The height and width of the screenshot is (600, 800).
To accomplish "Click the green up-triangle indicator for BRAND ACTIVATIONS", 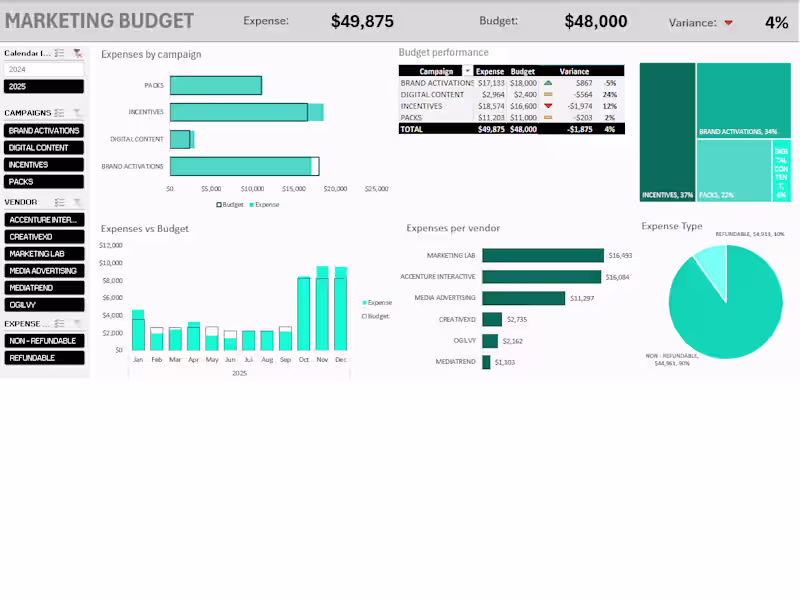I will tap(548, 83).
